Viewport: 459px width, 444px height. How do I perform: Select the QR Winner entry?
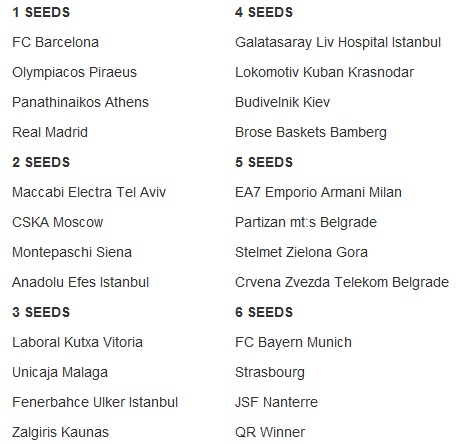pyautogui.click(x=270, y=432)
